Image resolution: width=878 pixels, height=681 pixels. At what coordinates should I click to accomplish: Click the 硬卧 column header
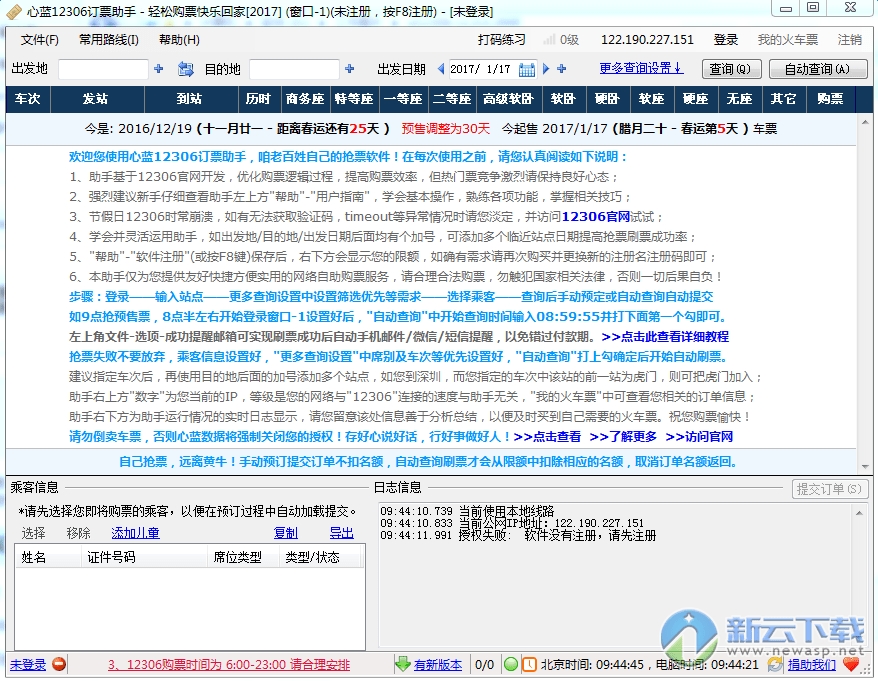(x=607, y=99)
